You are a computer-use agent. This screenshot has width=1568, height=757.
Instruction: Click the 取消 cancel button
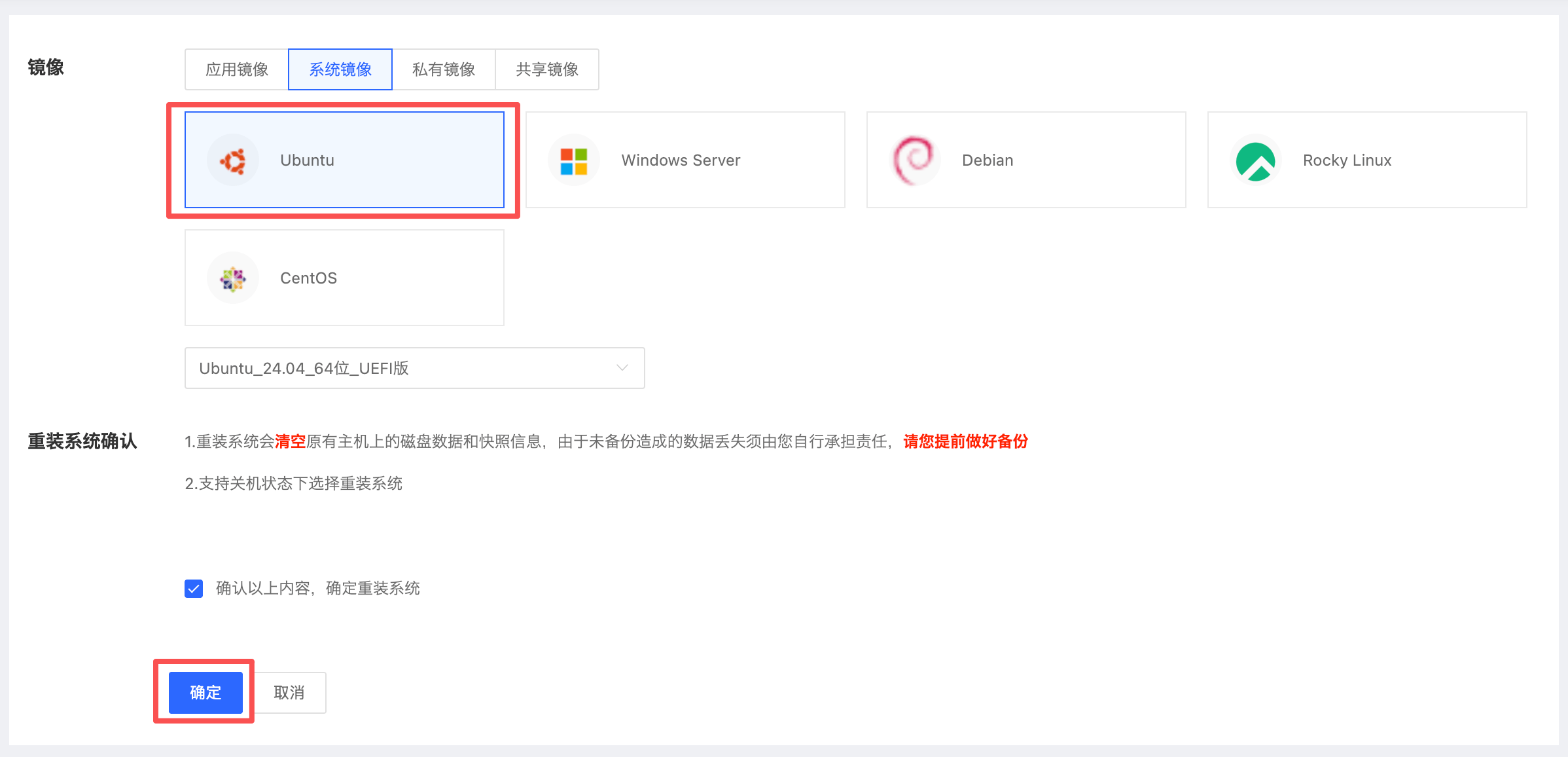click(289, 692)
